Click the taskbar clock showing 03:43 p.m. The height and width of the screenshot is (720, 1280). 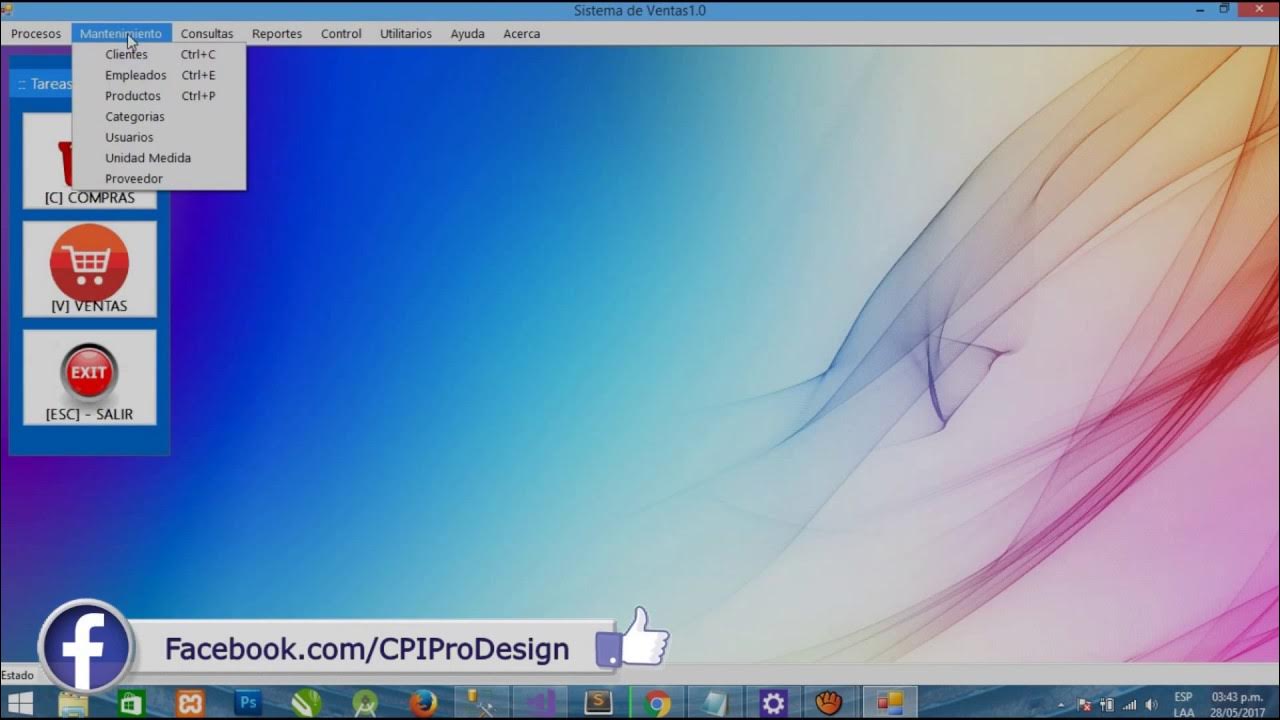(1237, 704)
